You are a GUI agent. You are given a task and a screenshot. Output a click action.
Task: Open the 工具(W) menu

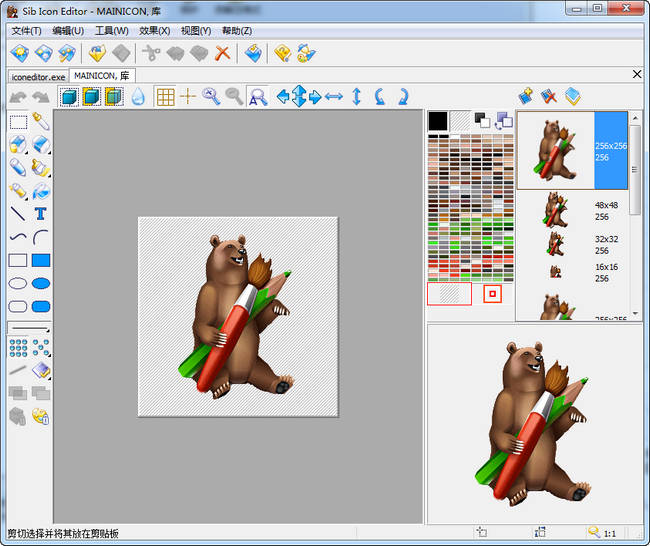(112, 31)
